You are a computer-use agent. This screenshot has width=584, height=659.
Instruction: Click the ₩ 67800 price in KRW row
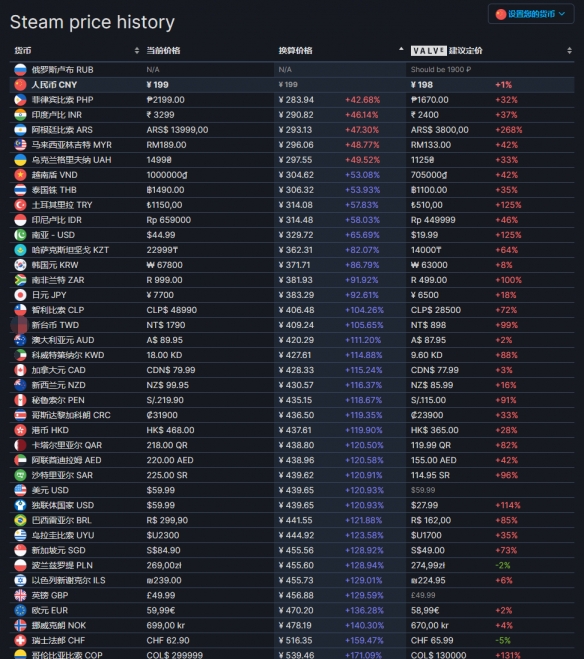(x=164, y=265)
